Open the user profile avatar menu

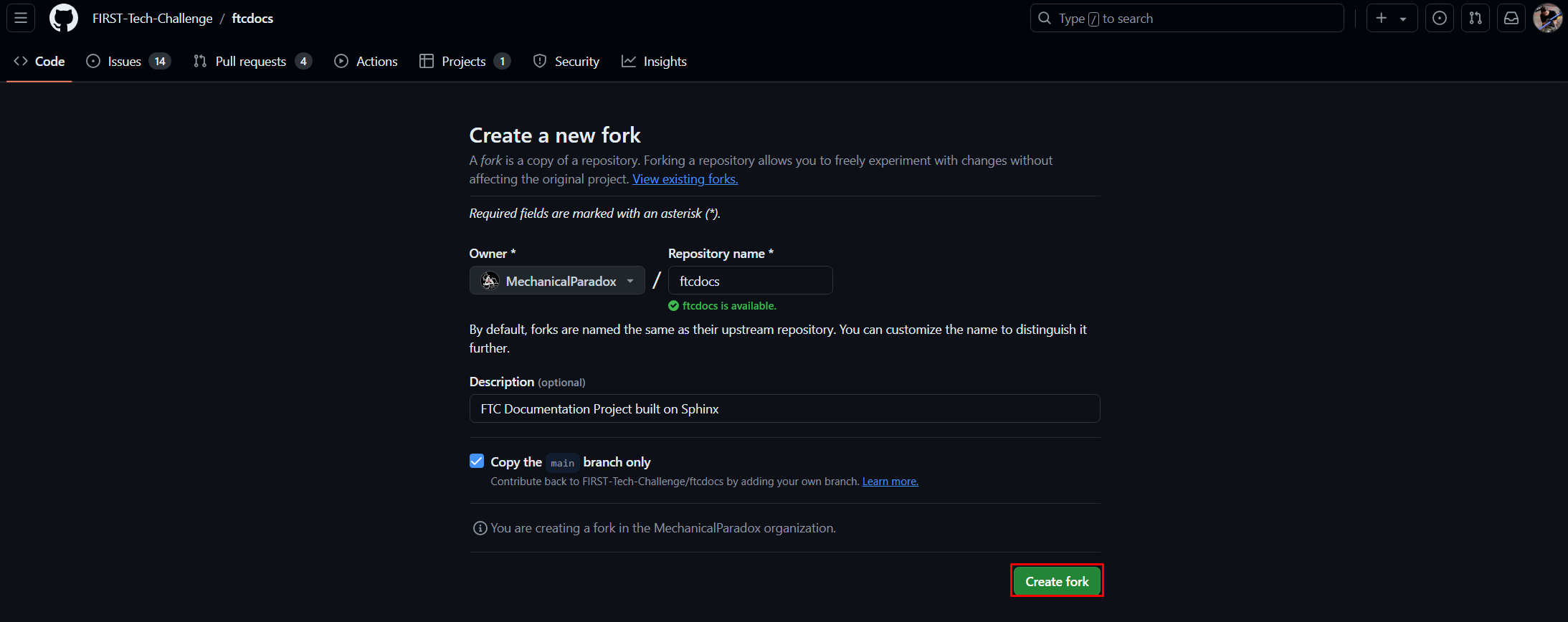coord(1547,18)
